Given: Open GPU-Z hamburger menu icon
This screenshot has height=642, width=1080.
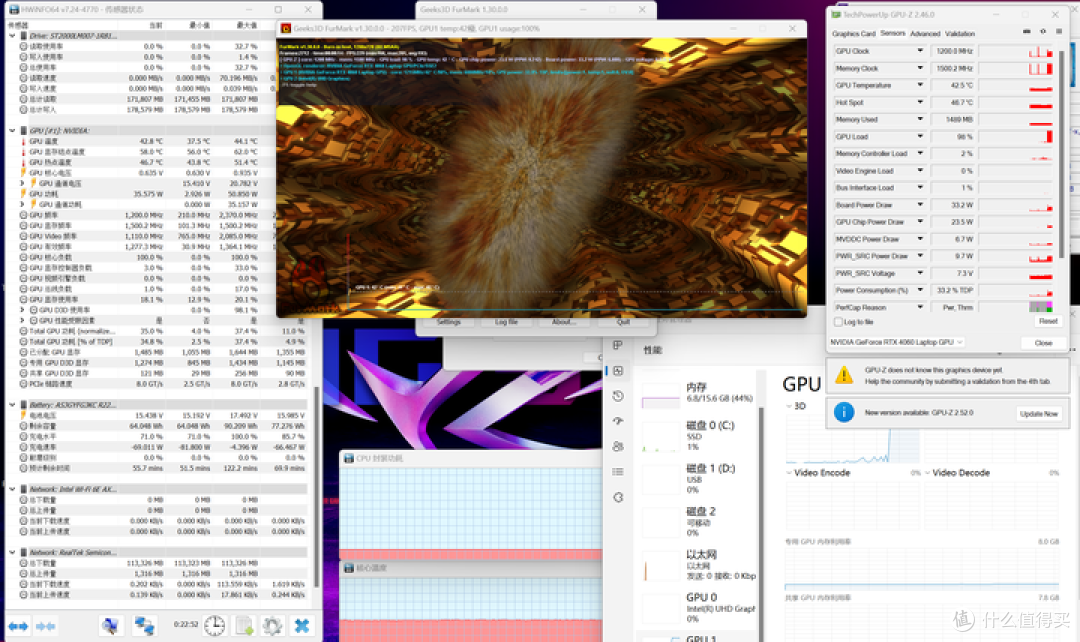Looking at the screenshot, I should coord(1059,32).
